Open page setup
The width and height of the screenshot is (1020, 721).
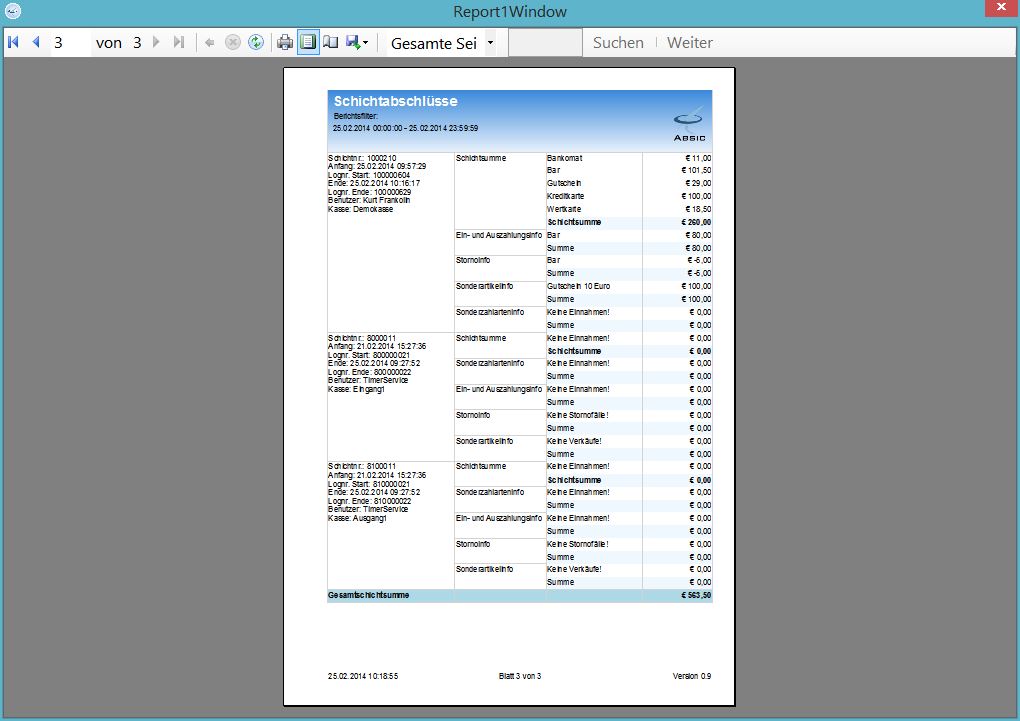(331, 42)
